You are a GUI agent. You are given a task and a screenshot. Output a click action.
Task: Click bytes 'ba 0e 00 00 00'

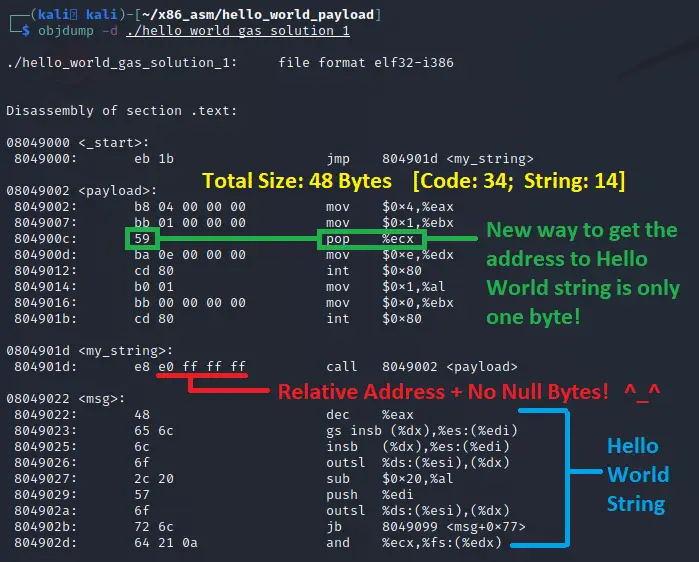click(190, 255)
